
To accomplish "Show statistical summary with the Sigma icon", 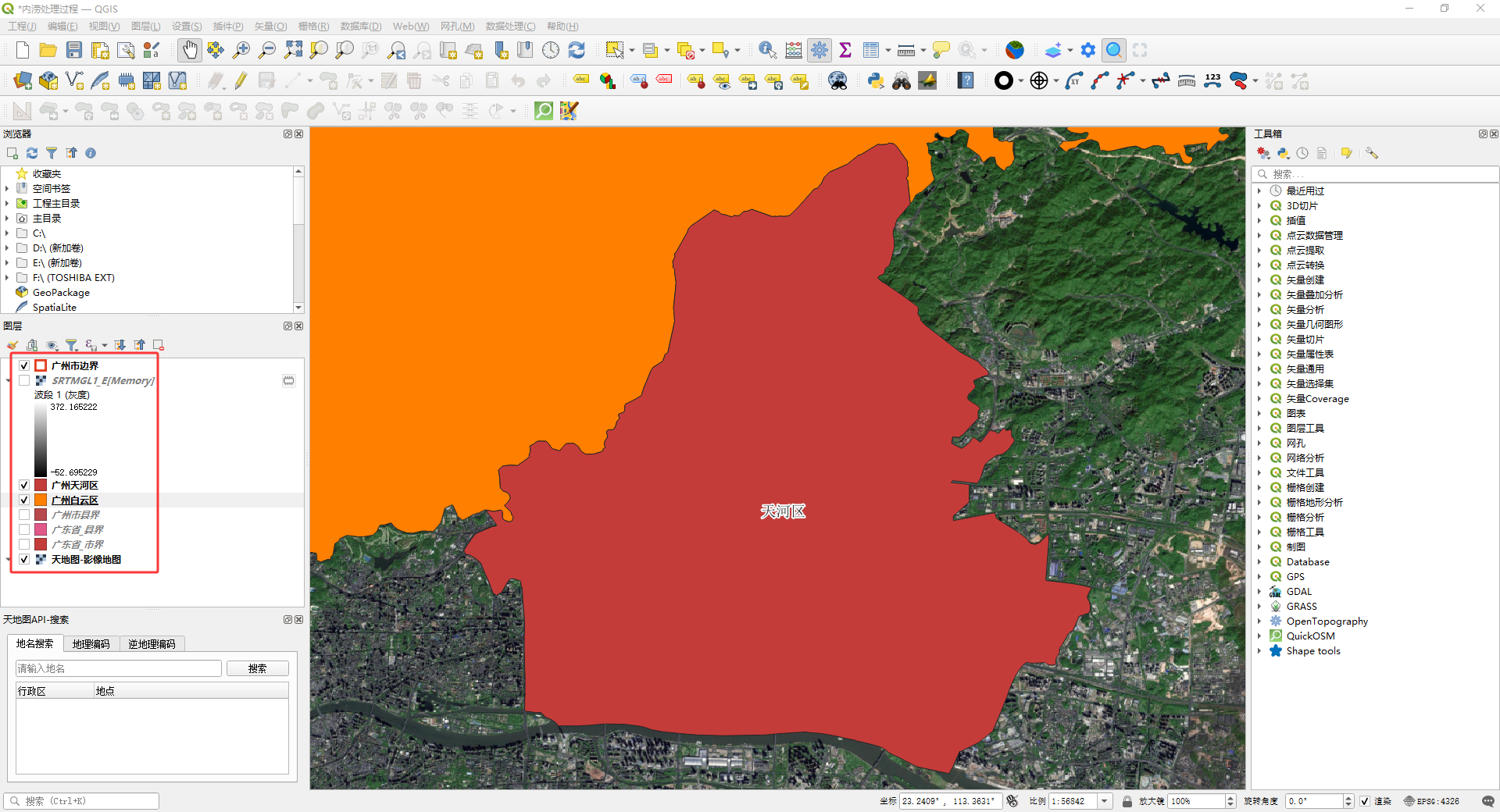I will [845, 51].
